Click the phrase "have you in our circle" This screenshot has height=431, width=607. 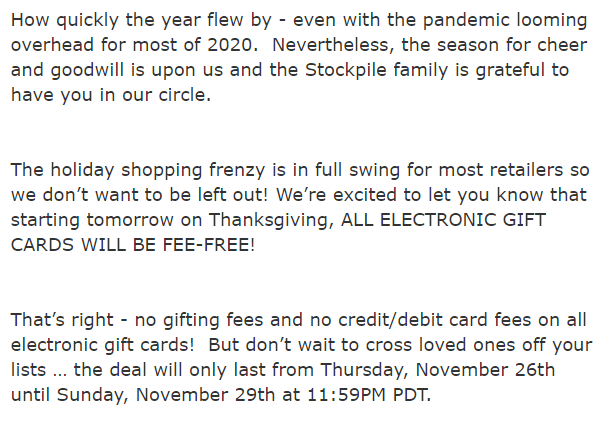[110, 95]
